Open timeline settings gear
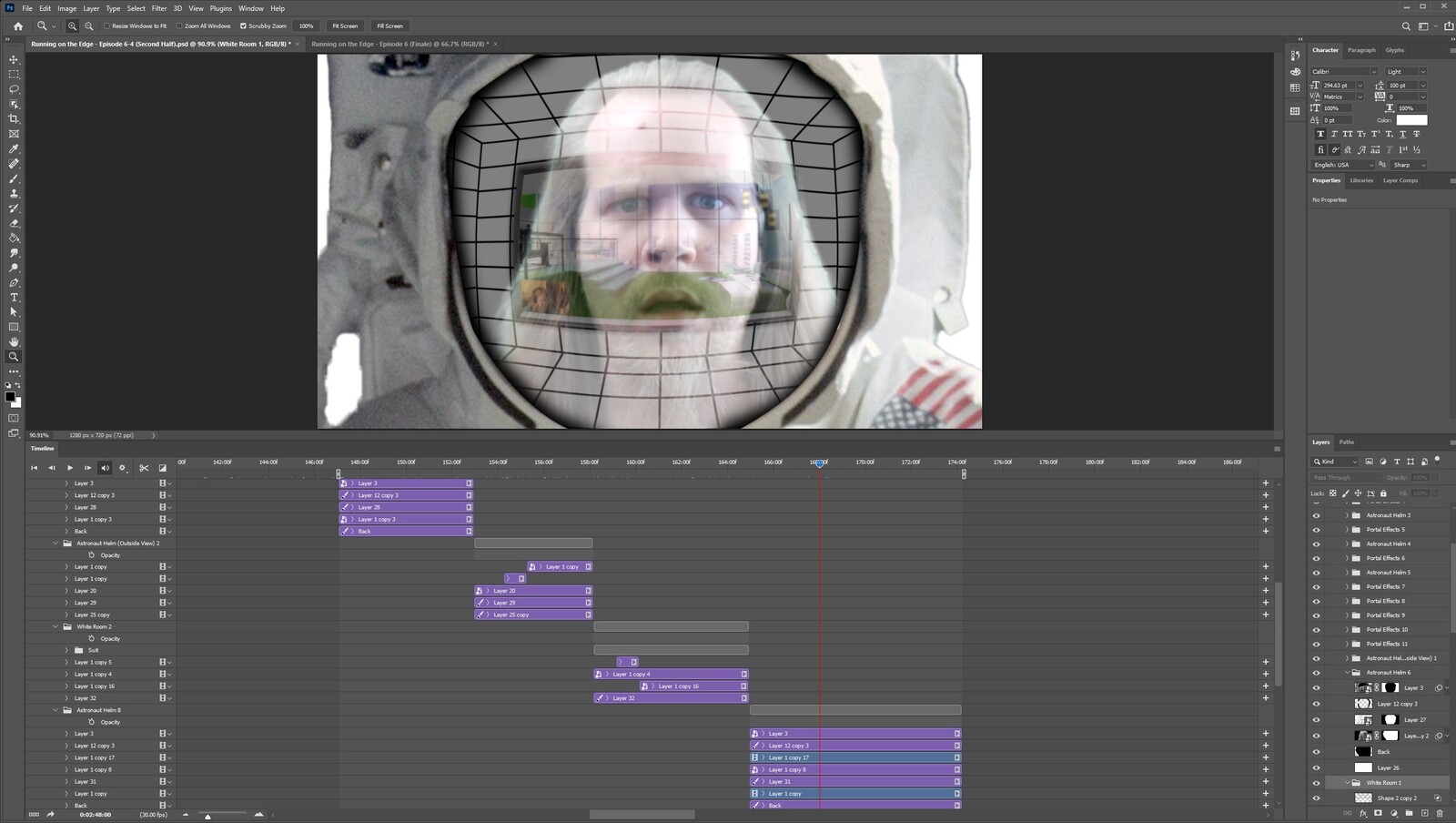 123,468
